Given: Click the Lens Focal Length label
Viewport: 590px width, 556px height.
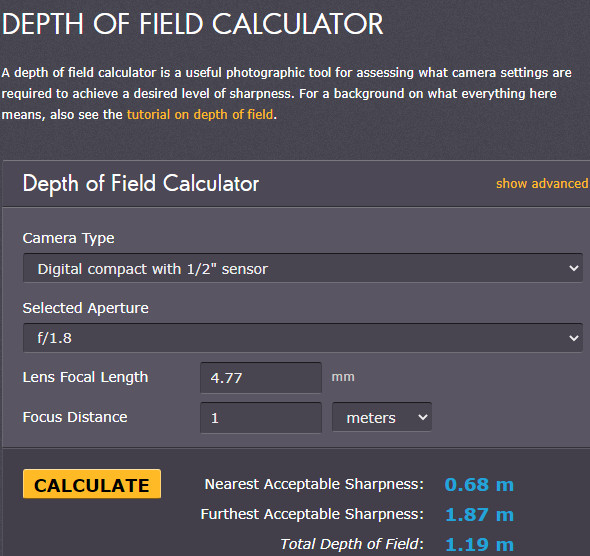Looking at the screenshot, I should [85, 377].
